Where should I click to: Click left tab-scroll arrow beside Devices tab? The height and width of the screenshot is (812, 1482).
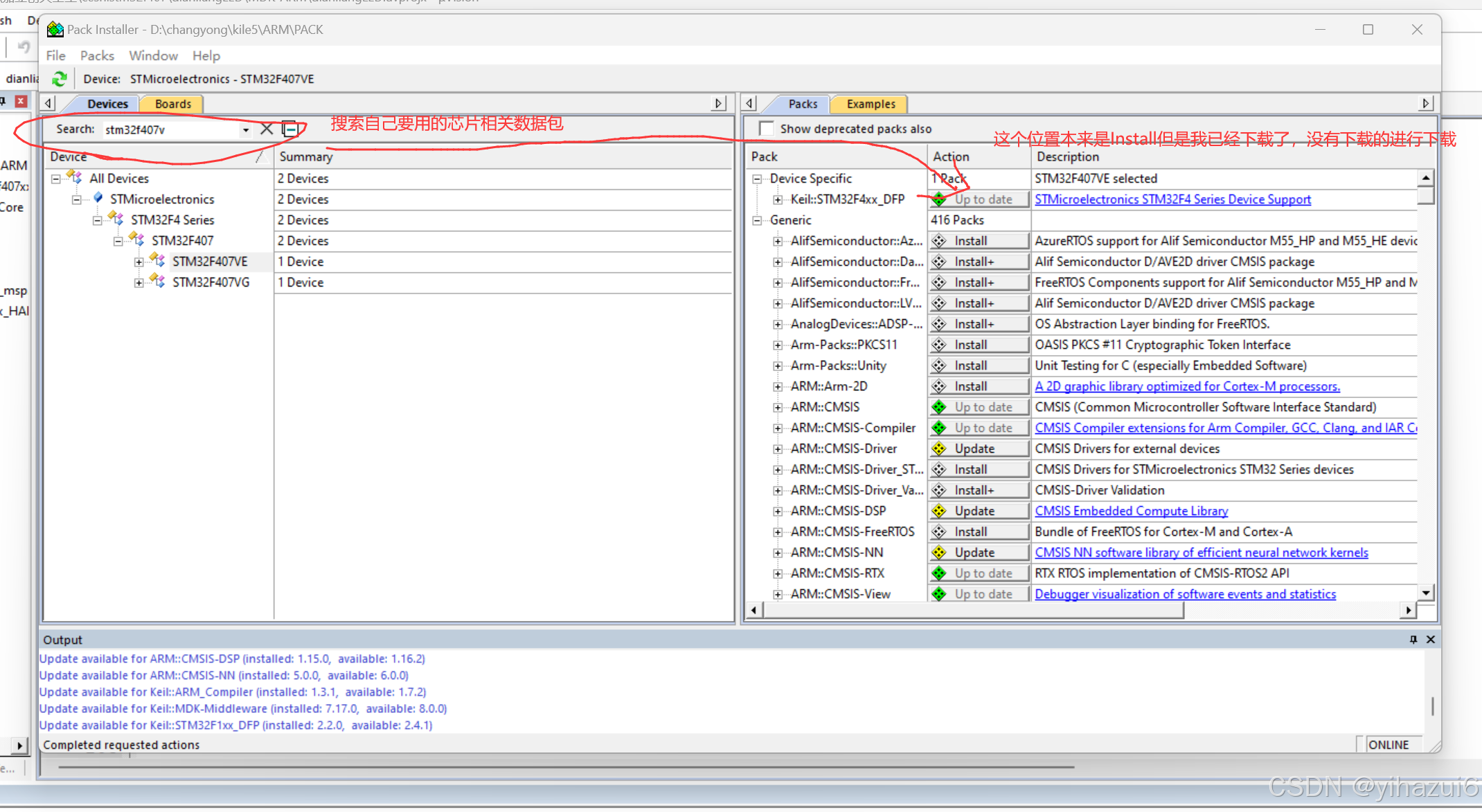point(48,104)
